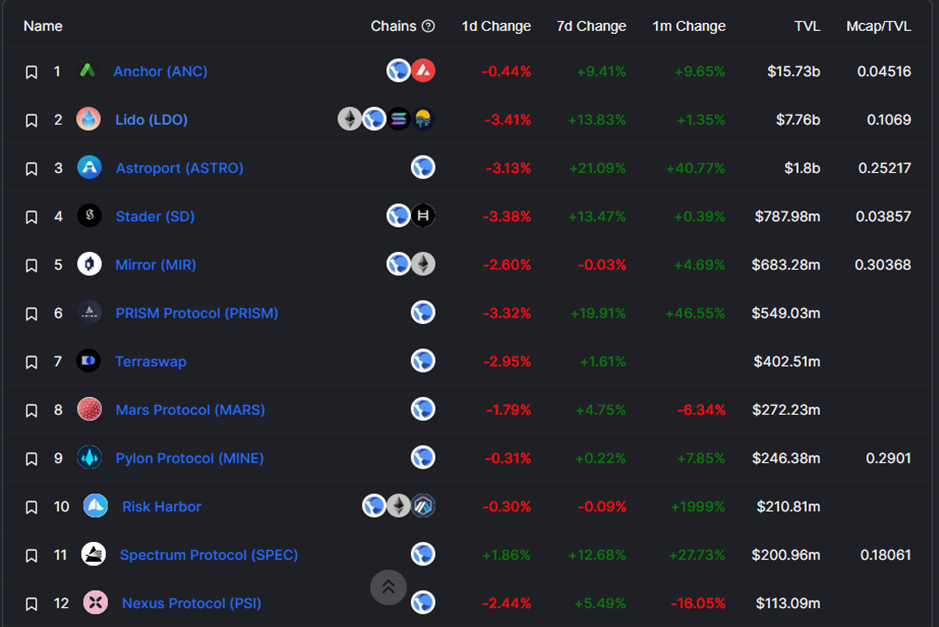Open the Spectrum Protocol (SPEC) link

point(209,555)
